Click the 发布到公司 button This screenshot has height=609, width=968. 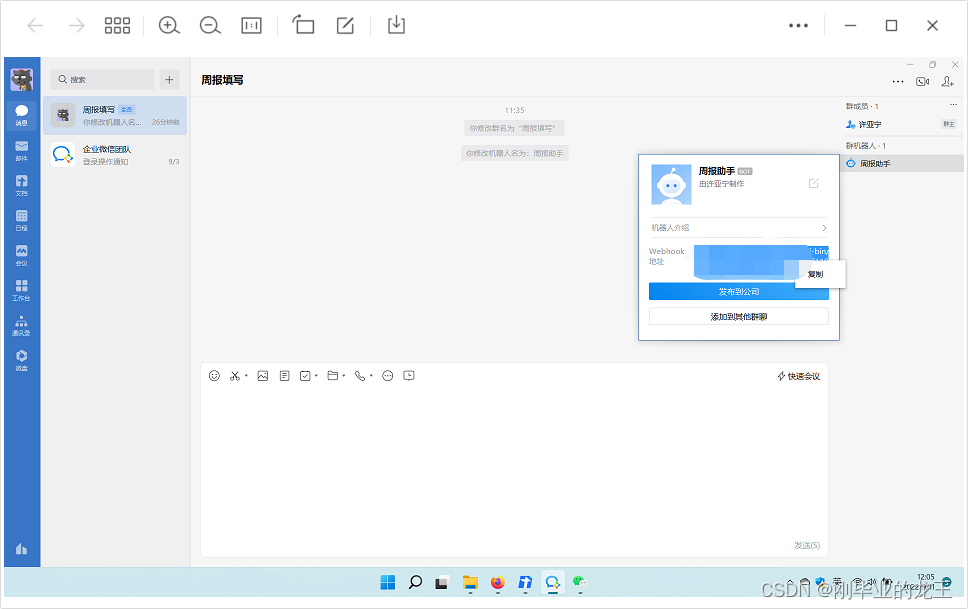738,292
